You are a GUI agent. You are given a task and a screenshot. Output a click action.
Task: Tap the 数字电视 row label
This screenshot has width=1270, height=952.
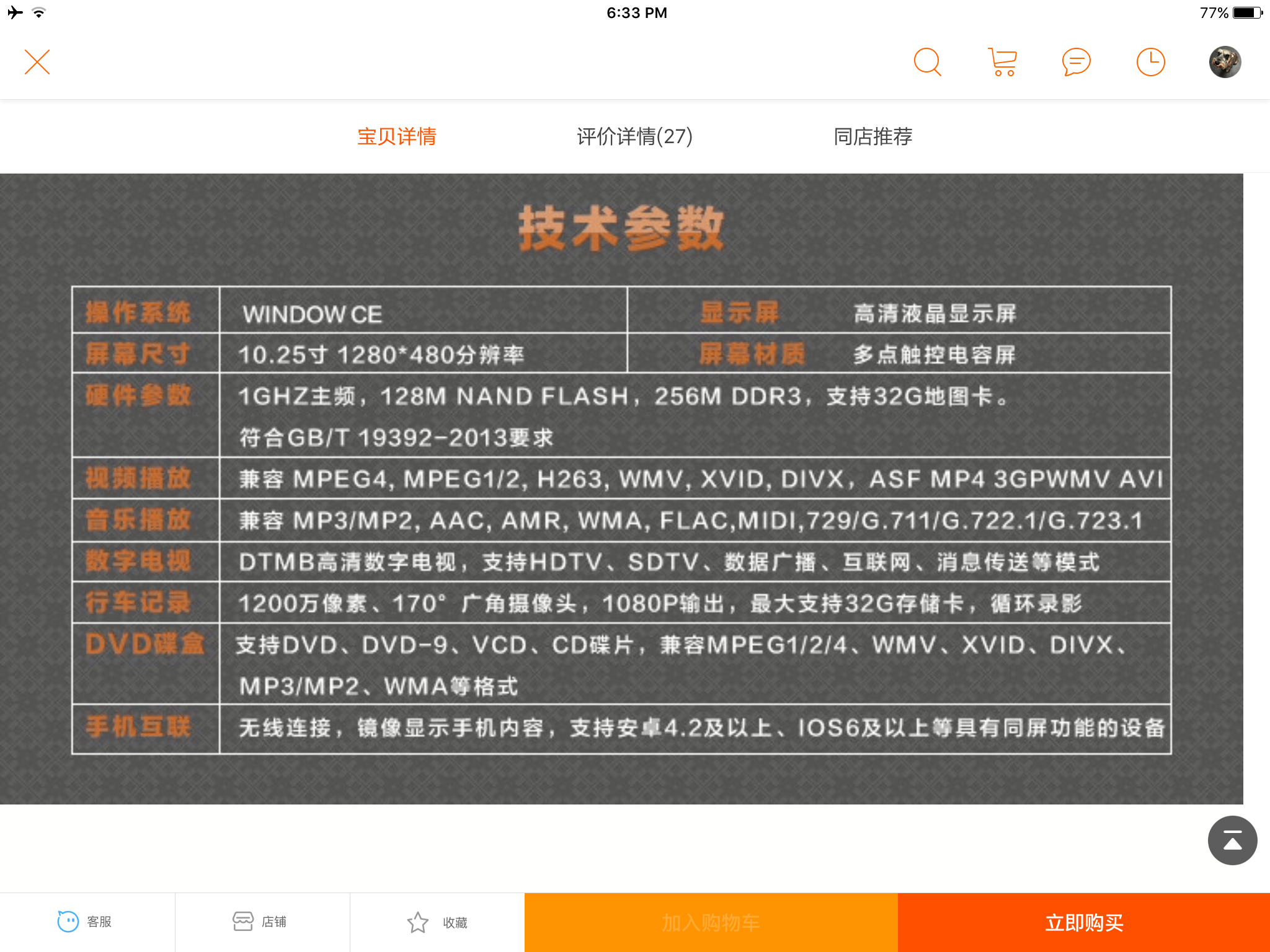(x=138, y=561)
